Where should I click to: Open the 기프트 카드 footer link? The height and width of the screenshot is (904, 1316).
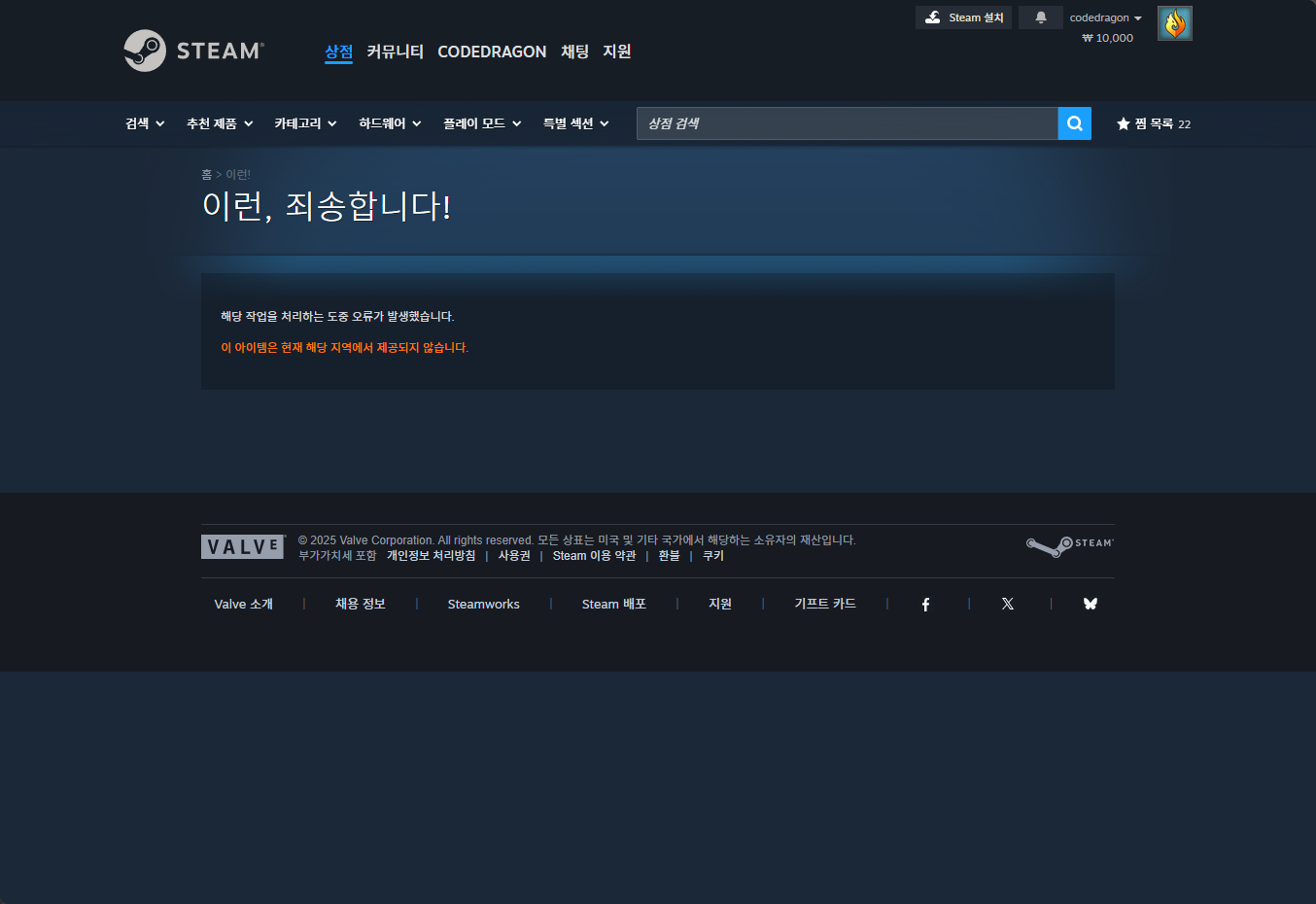point(825,605)
